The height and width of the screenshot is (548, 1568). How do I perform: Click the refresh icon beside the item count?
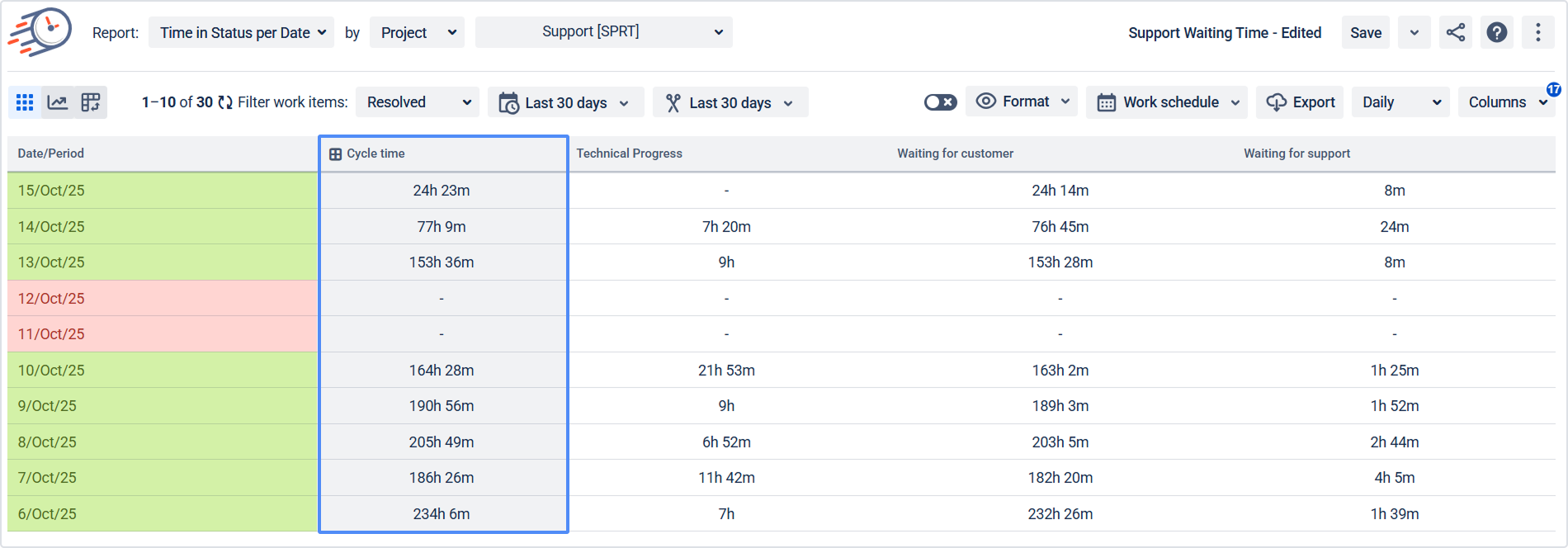225,102
